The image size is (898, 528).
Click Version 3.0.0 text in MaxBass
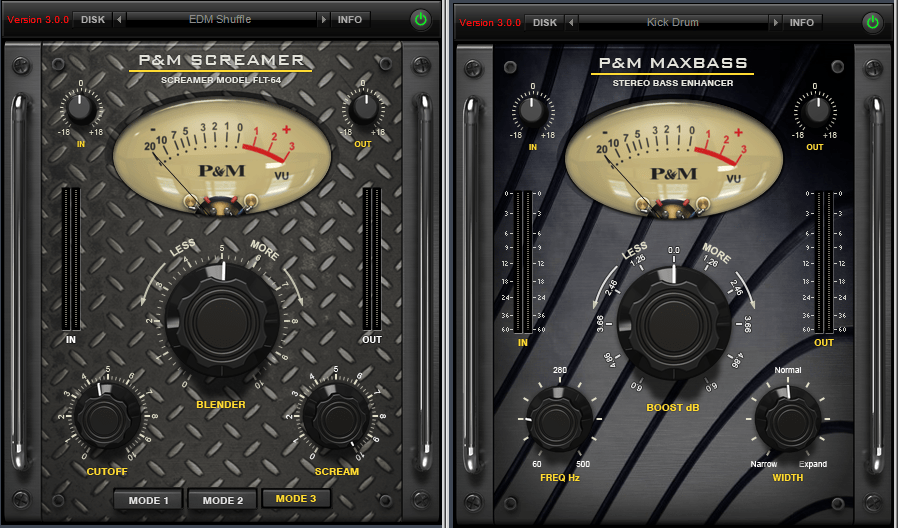(x=490, y=22)
